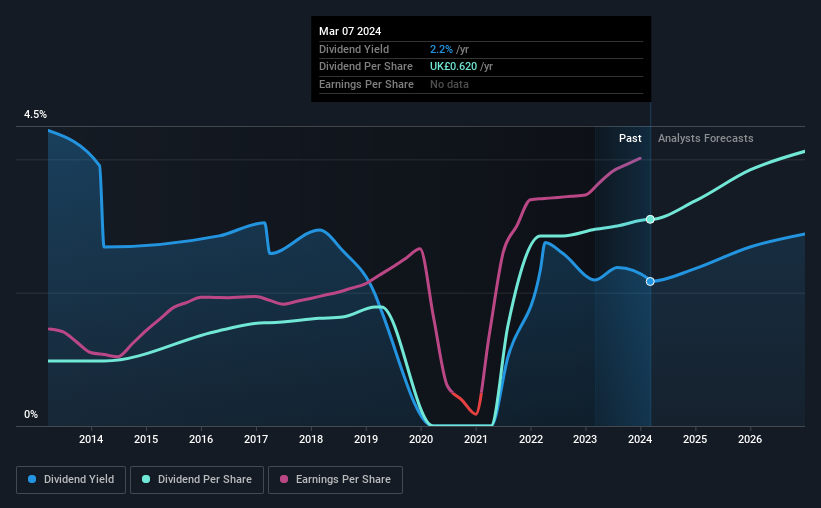Select the 2022 x-axis label
Viewport: 821px width, 508px height.
point(531,439)
